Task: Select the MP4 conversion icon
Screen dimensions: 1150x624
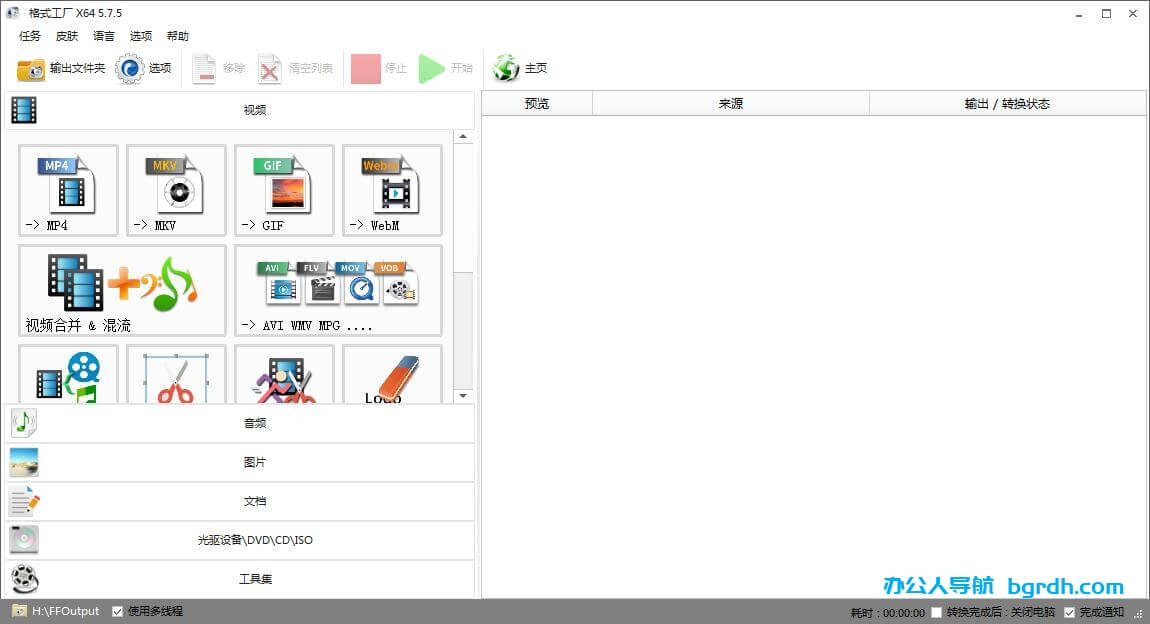Action: coord(68,189)
